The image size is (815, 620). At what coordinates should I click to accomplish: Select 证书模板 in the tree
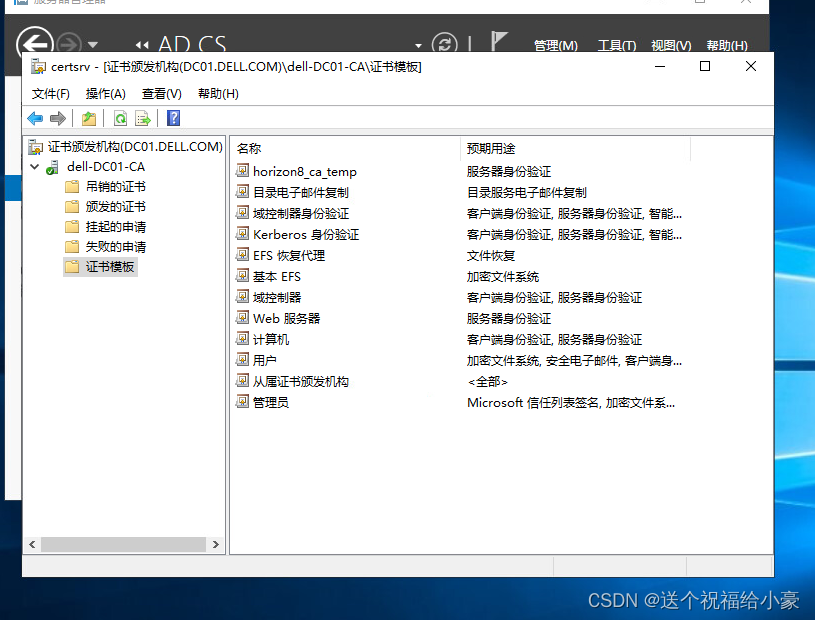pyautogui.click(x=110, y=267)
